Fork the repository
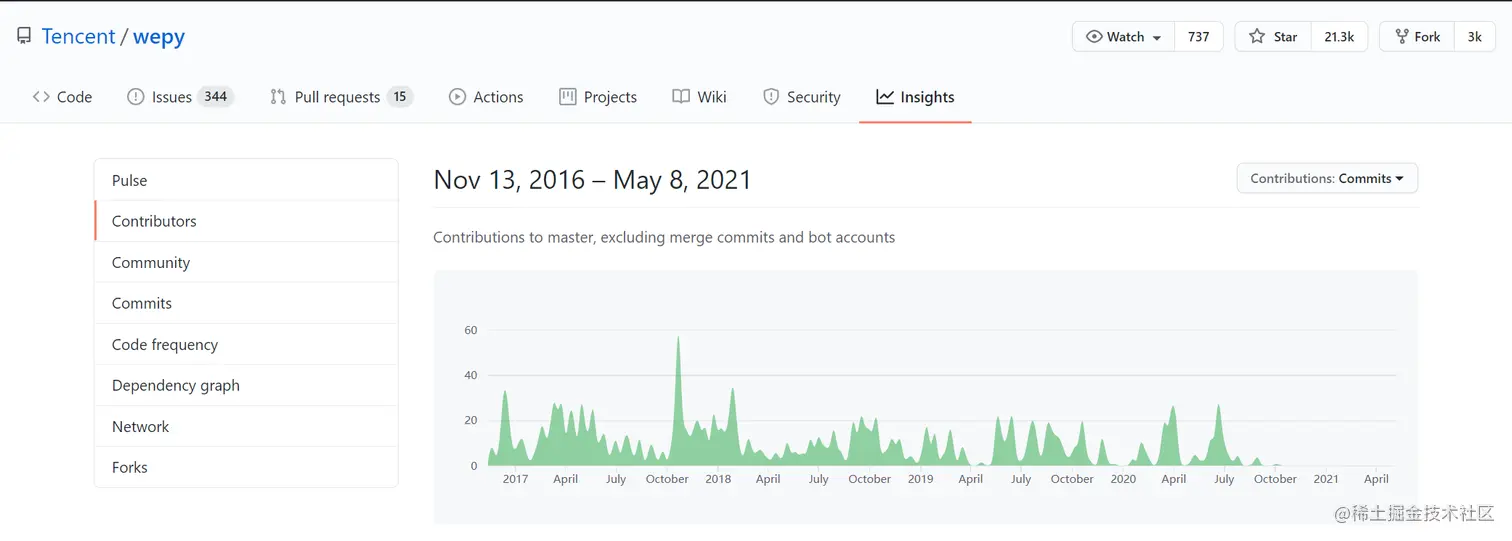1512x541 pixels. (1416, 36)
